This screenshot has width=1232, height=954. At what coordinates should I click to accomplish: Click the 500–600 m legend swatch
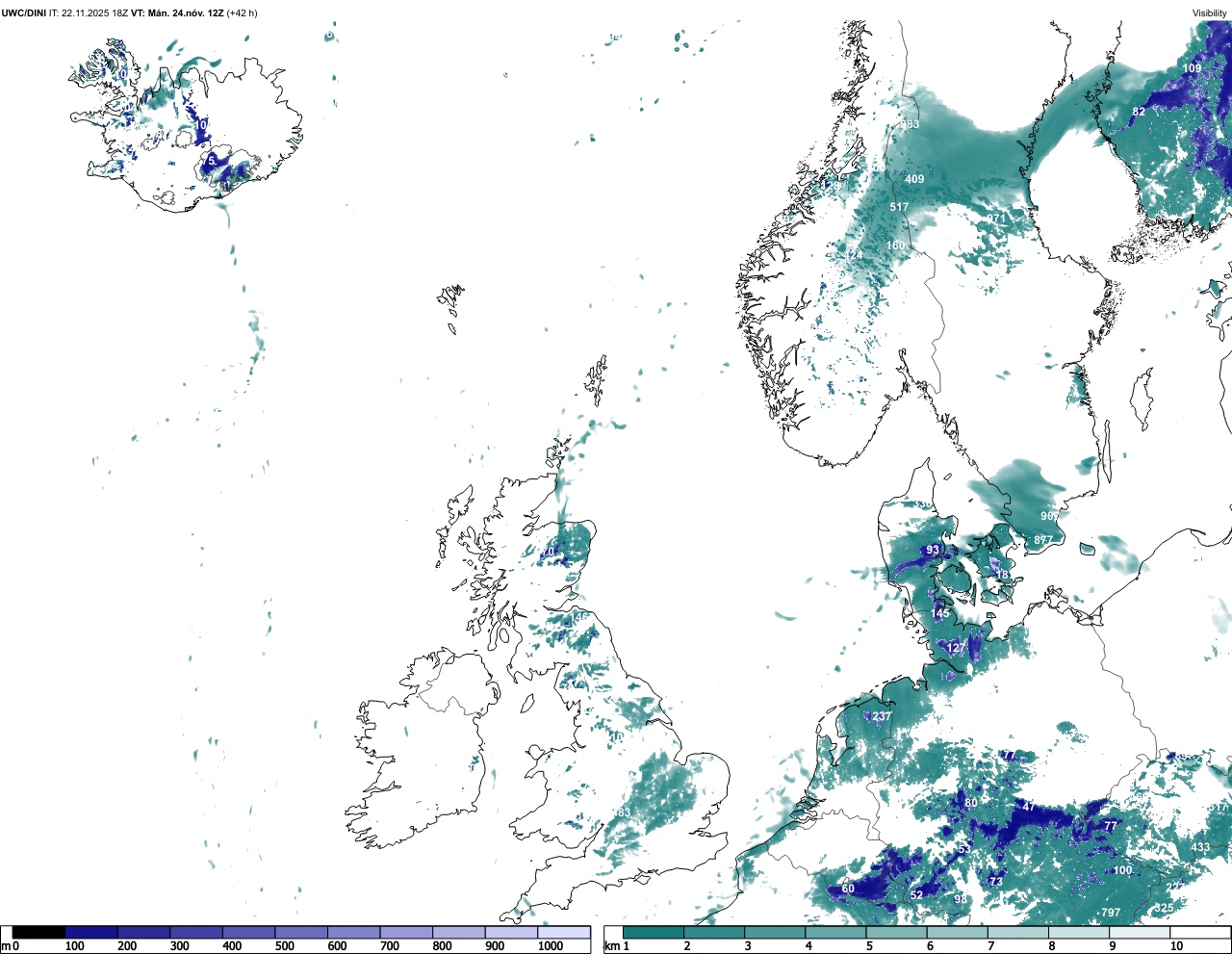(x=301, y=933)
